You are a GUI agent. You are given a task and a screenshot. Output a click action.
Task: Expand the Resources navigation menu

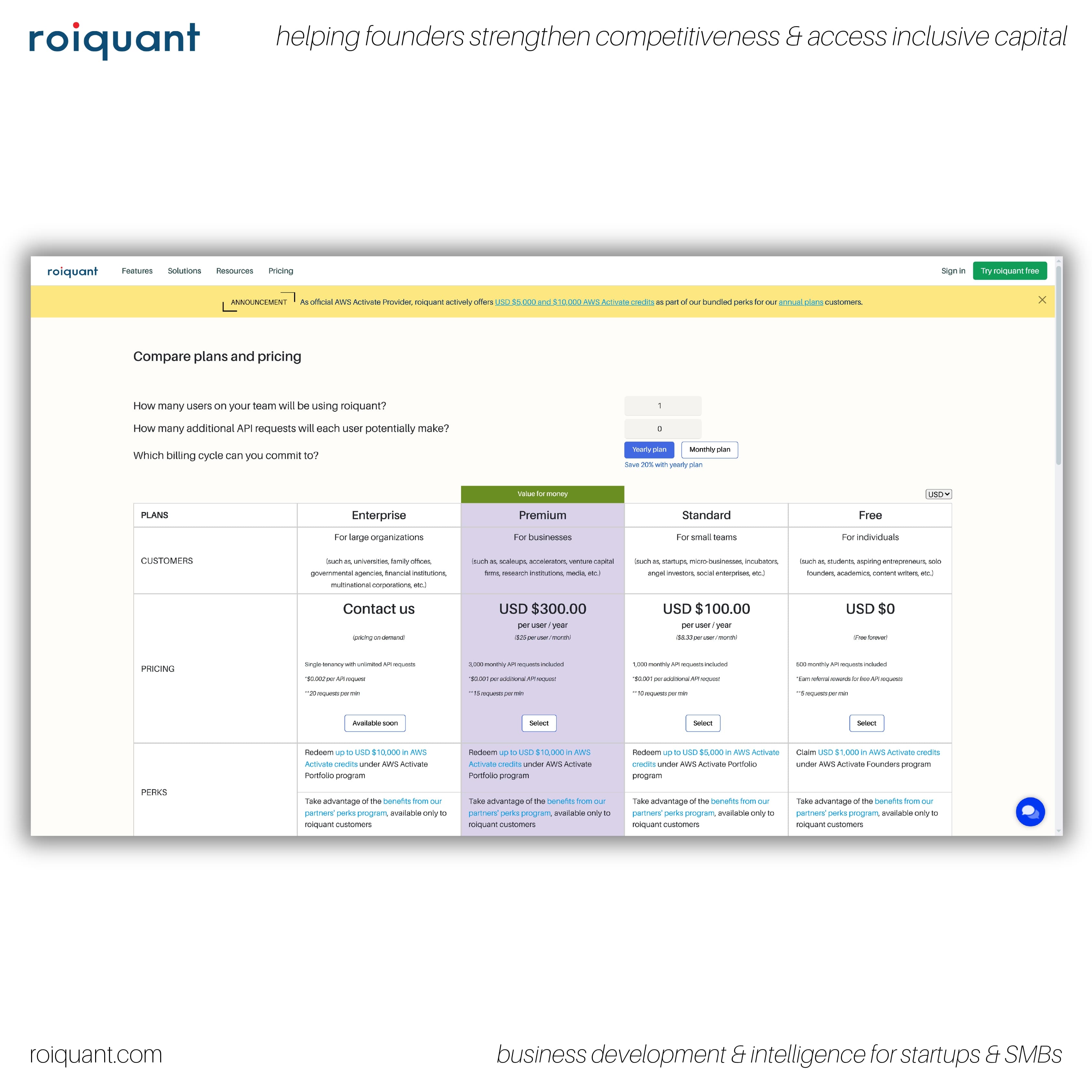[x=234, y=271]
